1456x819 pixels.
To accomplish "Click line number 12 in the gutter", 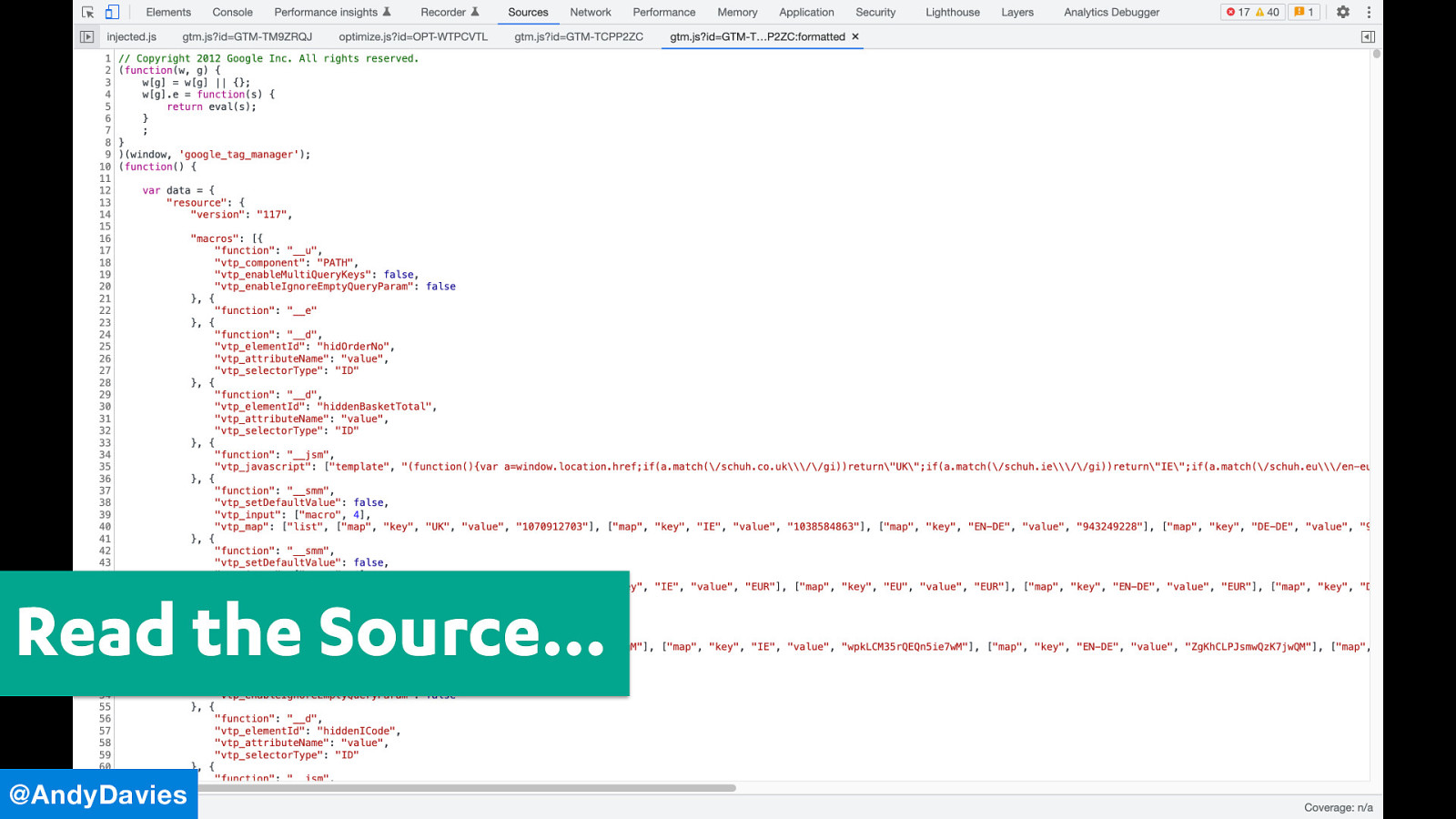I will pyautogui.click(x=105, y=191).
